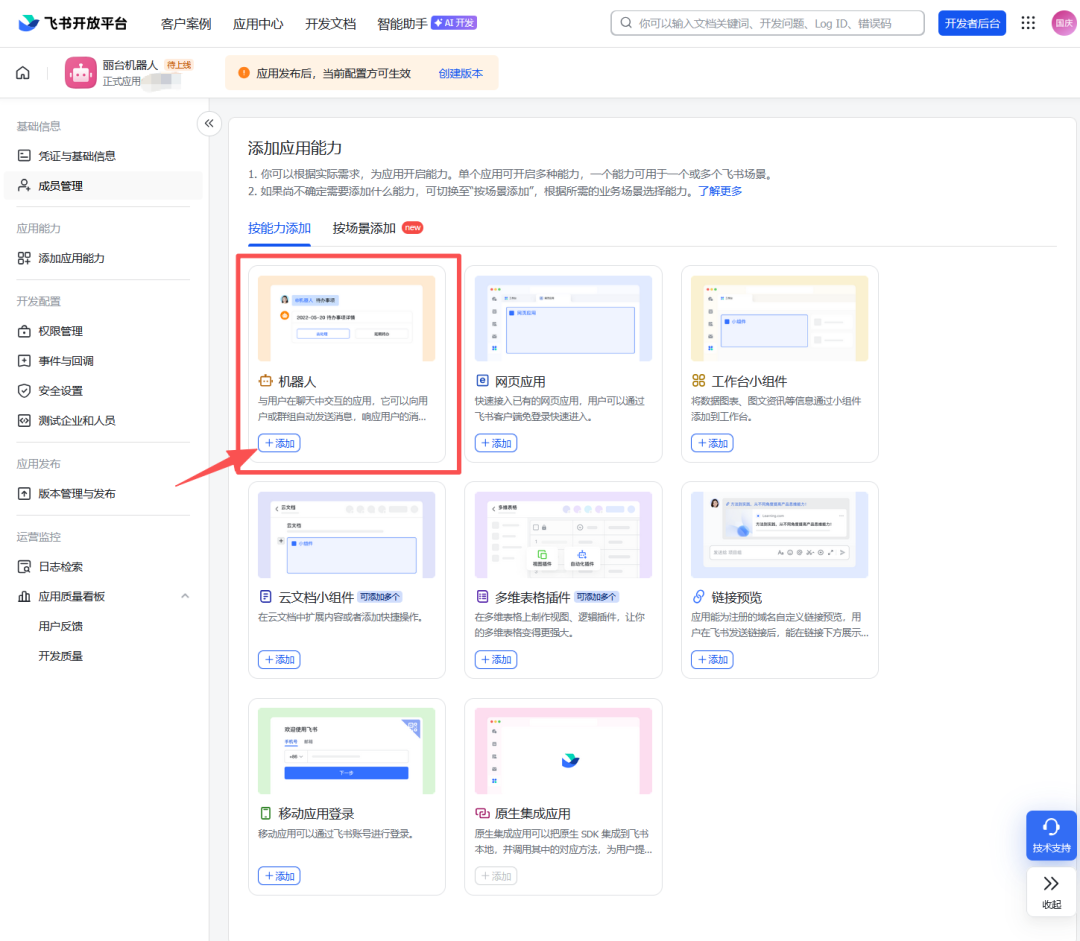1080x941 pixels.
Task: Open 应用中心 in the top menu
Action: [258, 24]
